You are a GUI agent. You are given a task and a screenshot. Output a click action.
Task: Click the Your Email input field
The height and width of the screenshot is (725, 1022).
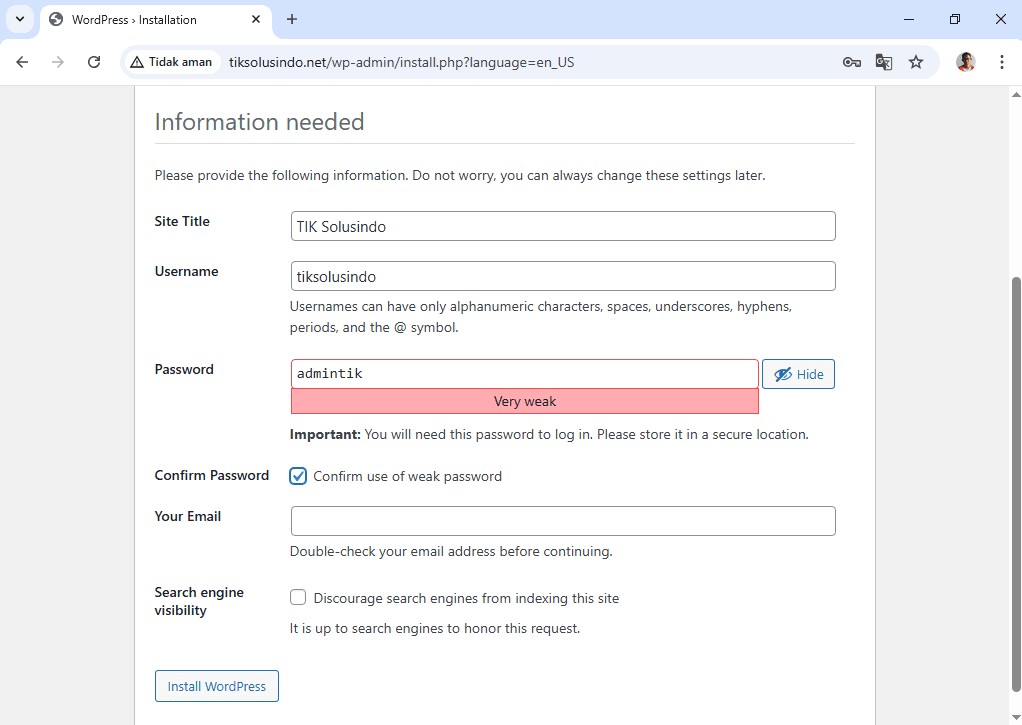[x=563, y=521]
